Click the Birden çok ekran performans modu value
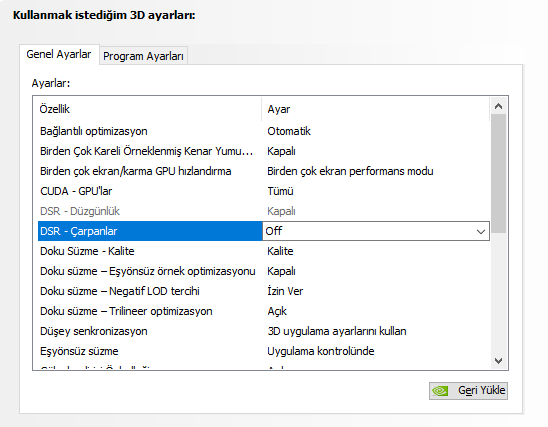This screenshot has width=548, height=427. tap(350, 171)
